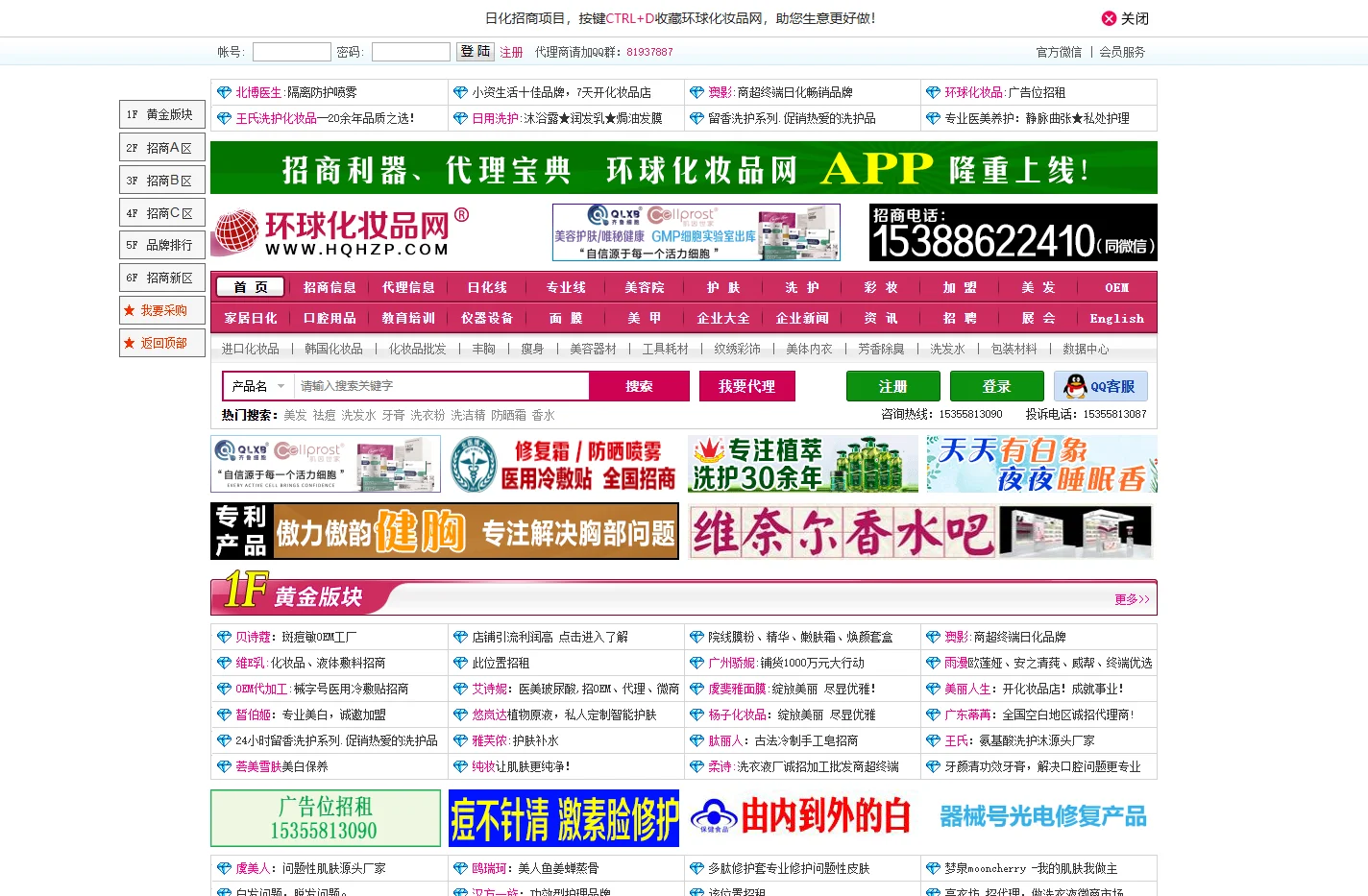Click 更多>> in the 1F header

pos(1132,599)
